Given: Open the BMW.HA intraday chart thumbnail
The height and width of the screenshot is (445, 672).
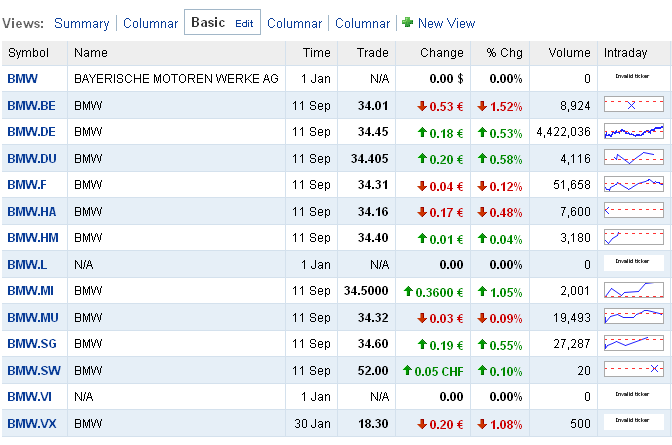Looking at the screenshot, I should click(633, 210).
